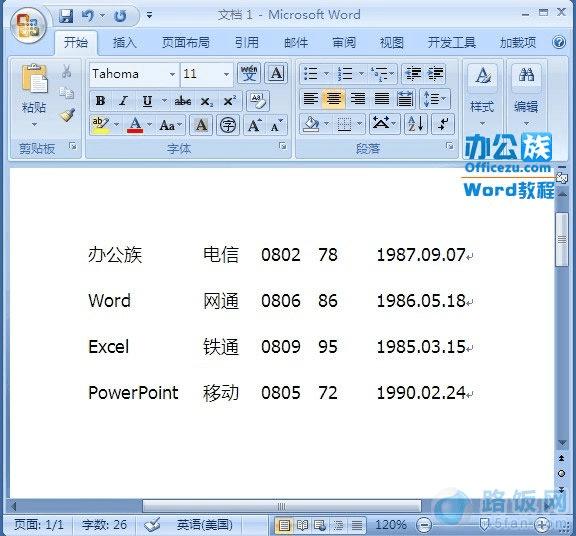Sort the text with the A-Z icon
The image size is (576, 536).
(416, 124)
